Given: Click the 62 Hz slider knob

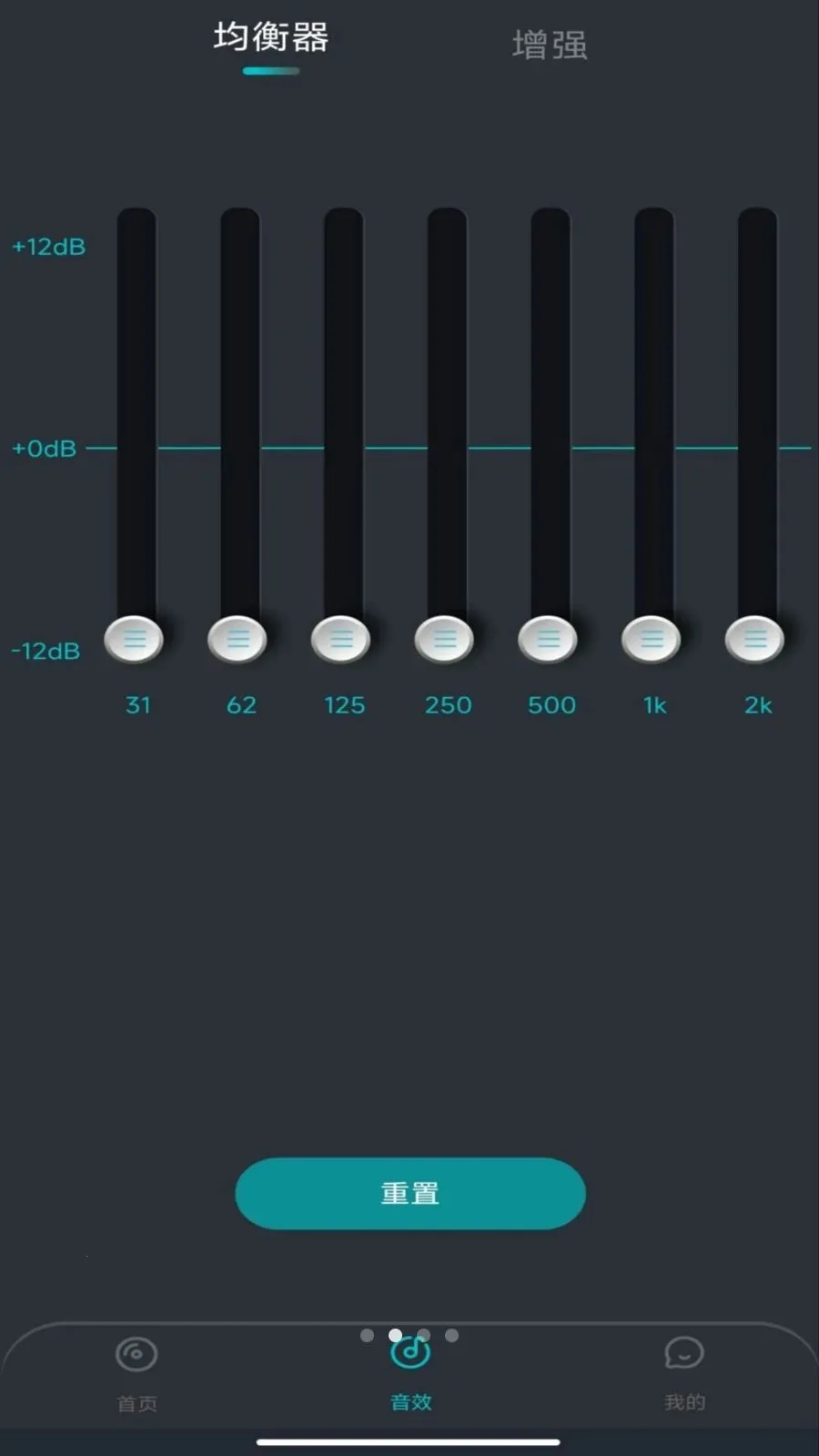Looking at the screenshot, I should tap(238, 639).
